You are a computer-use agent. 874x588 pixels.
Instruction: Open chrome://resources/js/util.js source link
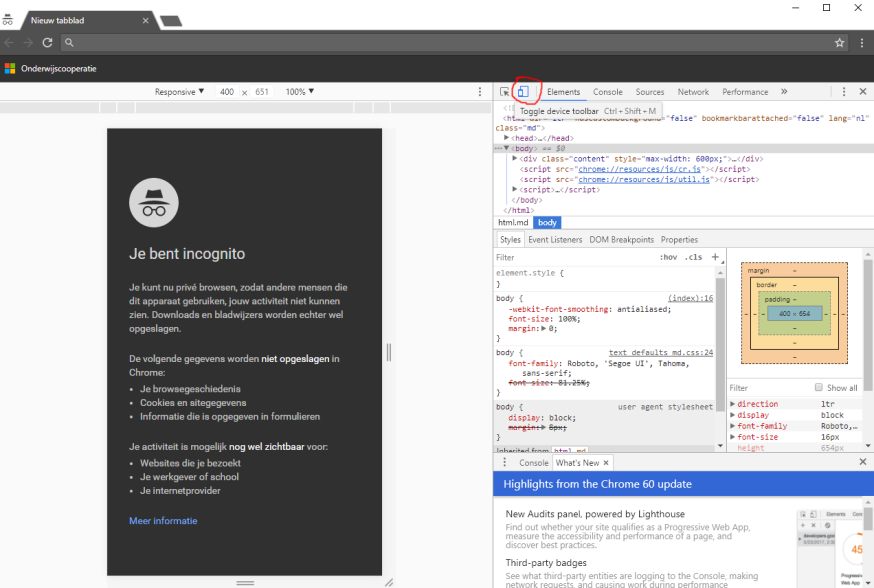(x=644, y=179)
